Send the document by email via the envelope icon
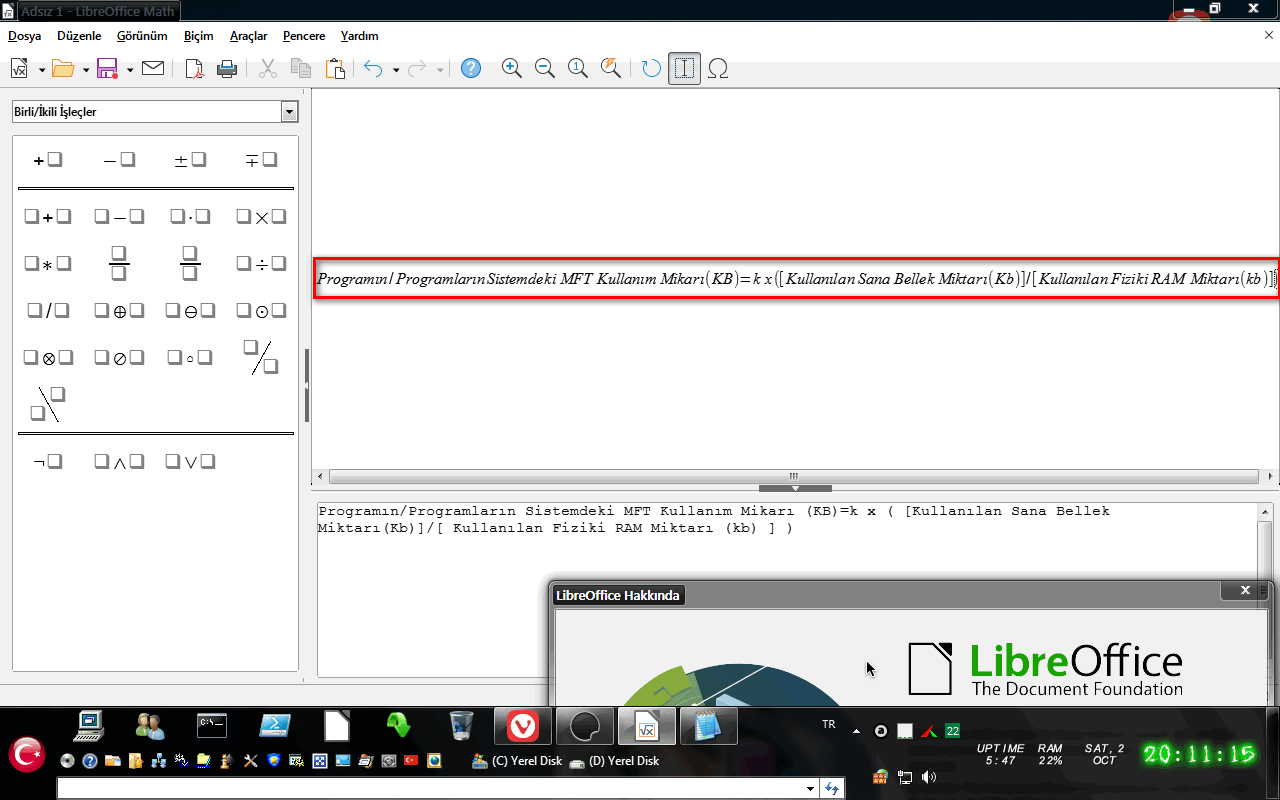 153,68
